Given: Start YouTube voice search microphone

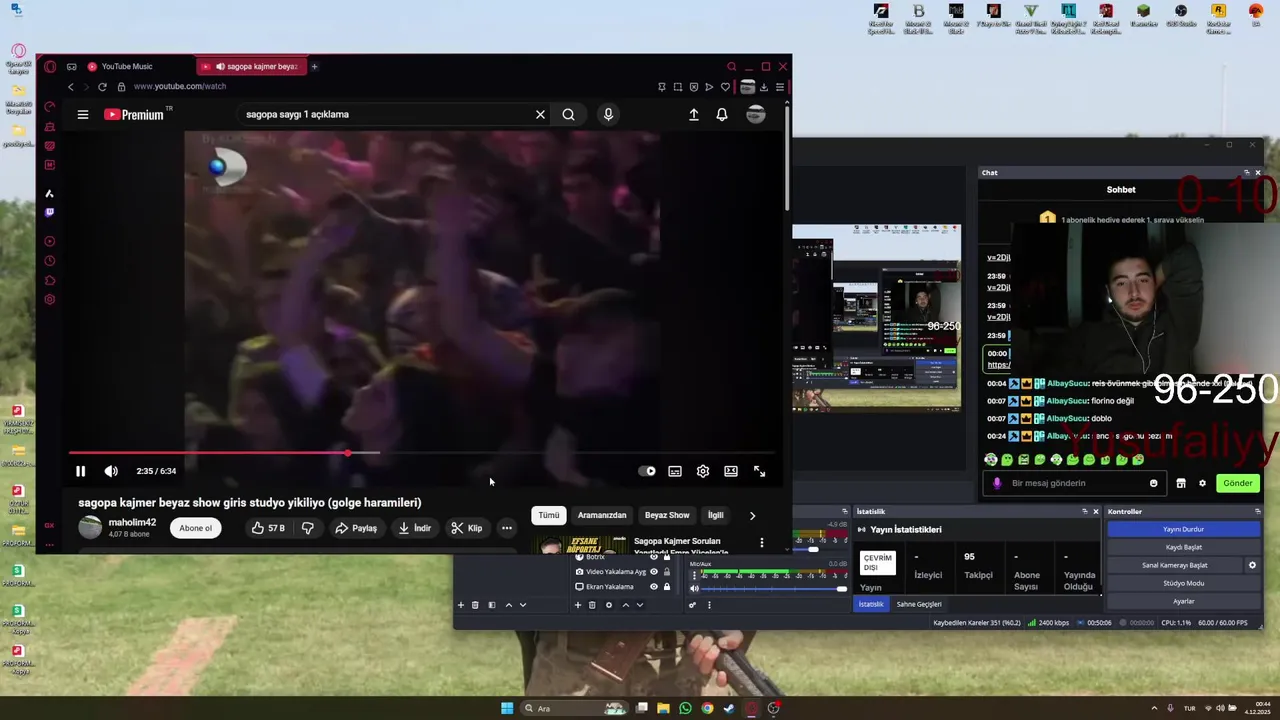Looking at the screenshot, I should pyautogui.click(x=608, y=114).
